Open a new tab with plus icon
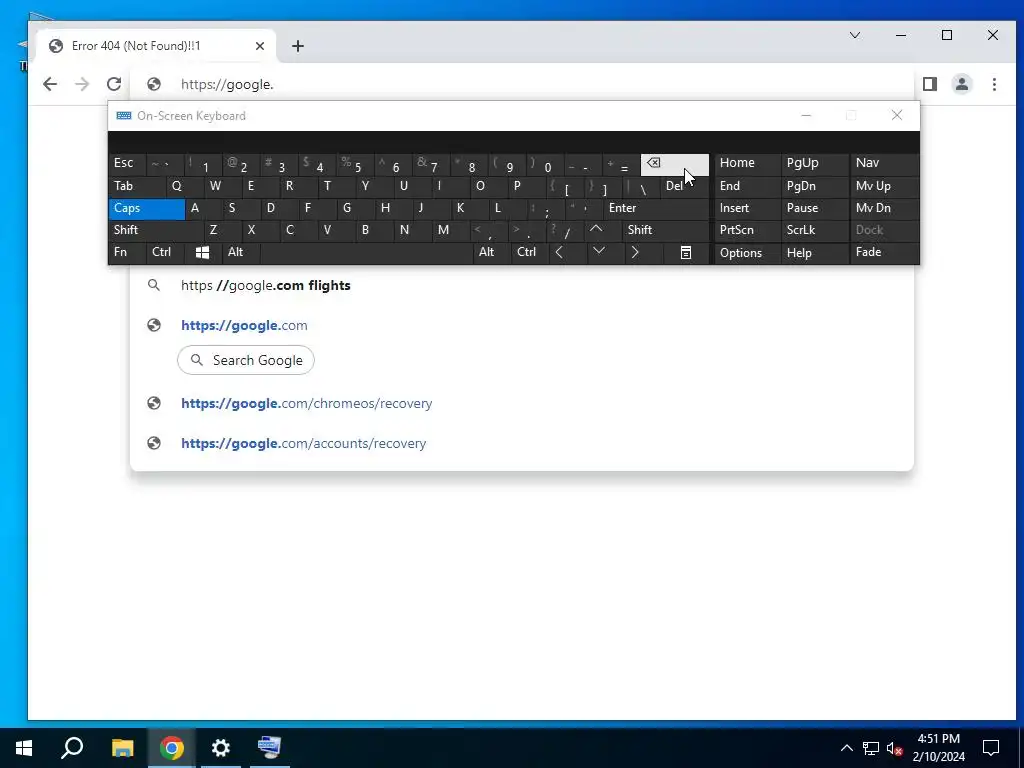 (x=298, y=46)
